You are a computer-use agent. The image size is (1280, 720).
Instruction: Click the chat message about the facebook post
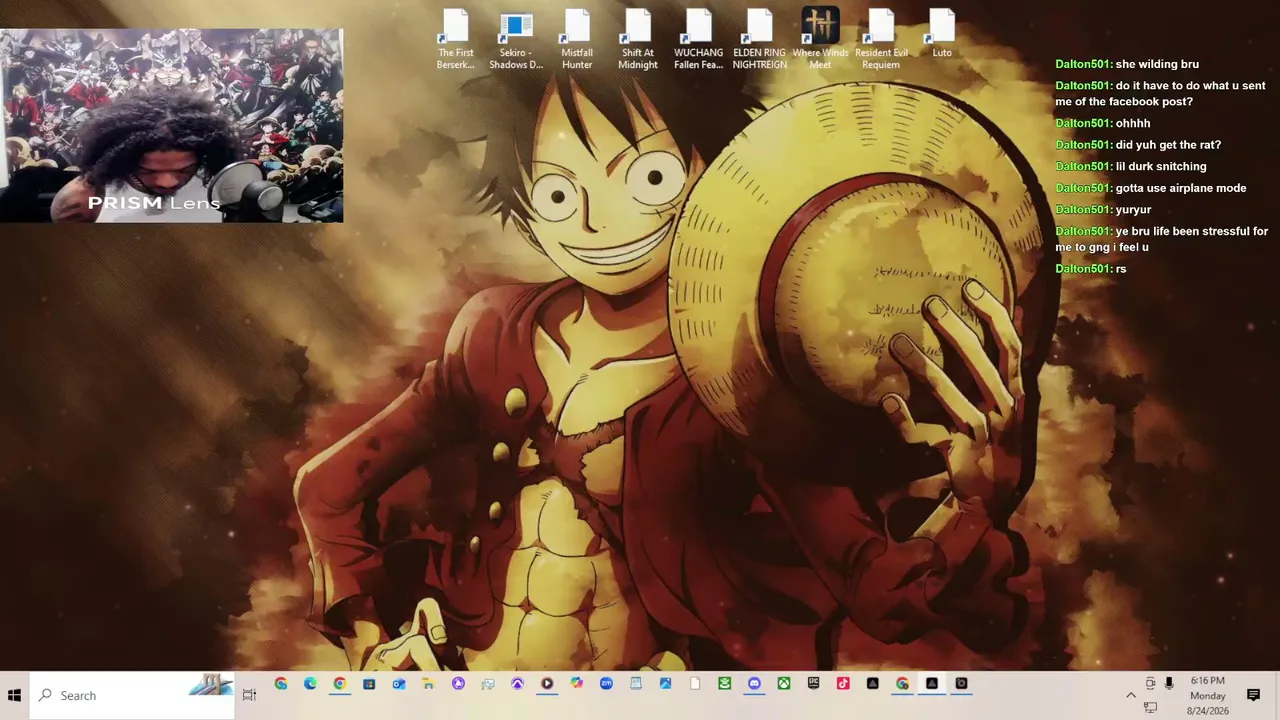coord(1161,94)
